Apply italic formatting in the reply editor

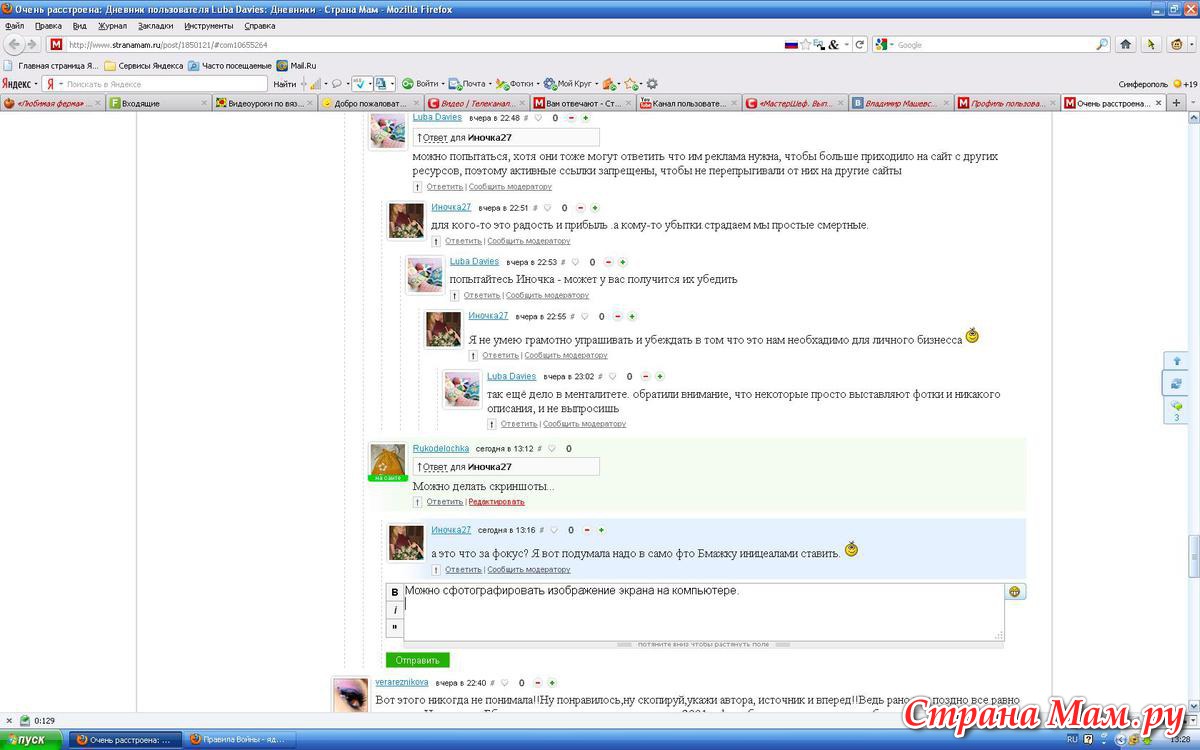click(395, 610)
